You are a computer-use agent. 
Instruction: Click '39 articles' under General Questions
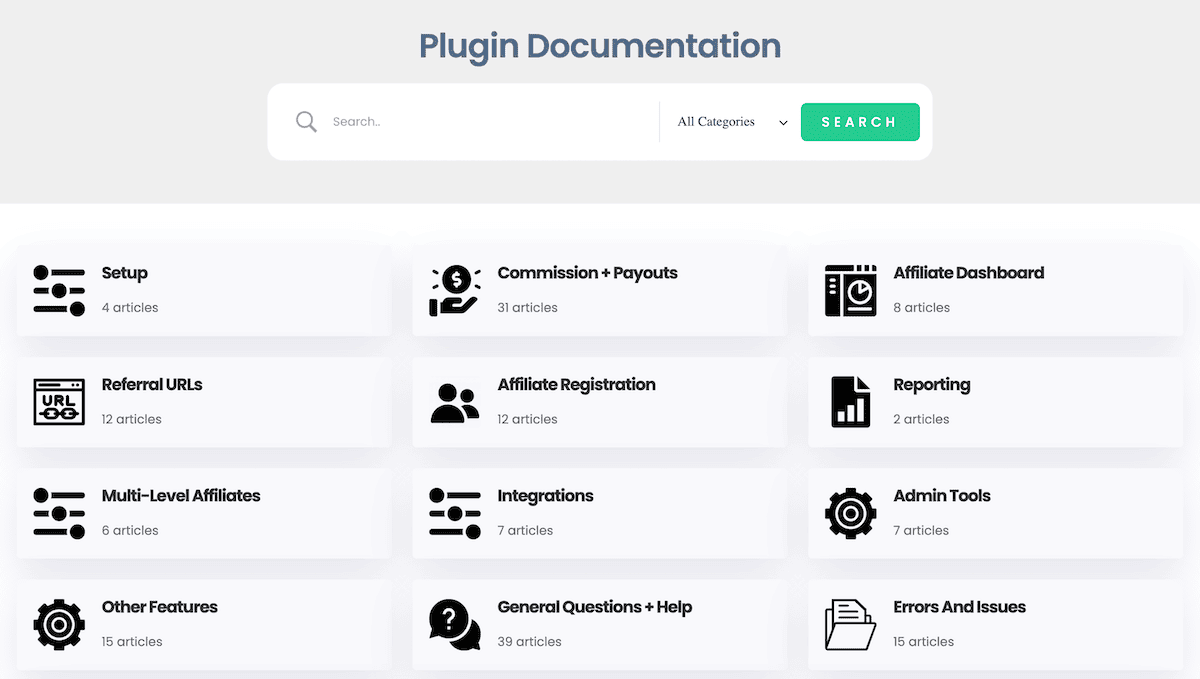pyautogui.click(x=530, y=642)
